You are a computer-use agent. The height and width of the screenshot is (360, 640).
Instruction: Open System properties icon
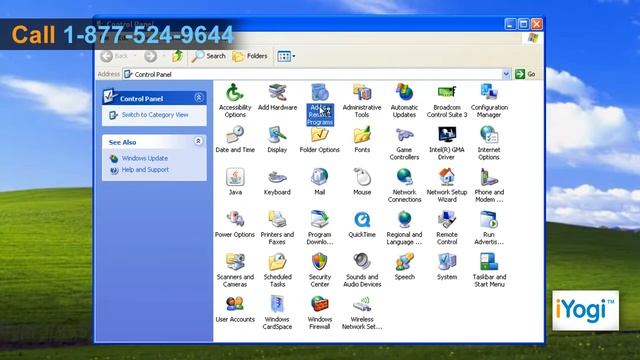[x=447, y=267]
